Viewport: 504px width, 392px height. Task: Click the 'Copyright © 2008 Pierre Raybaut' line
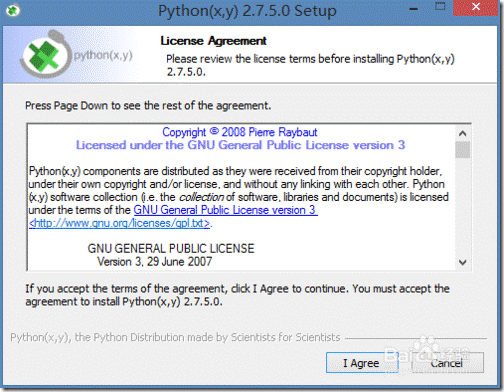click(x=240, y=132)
